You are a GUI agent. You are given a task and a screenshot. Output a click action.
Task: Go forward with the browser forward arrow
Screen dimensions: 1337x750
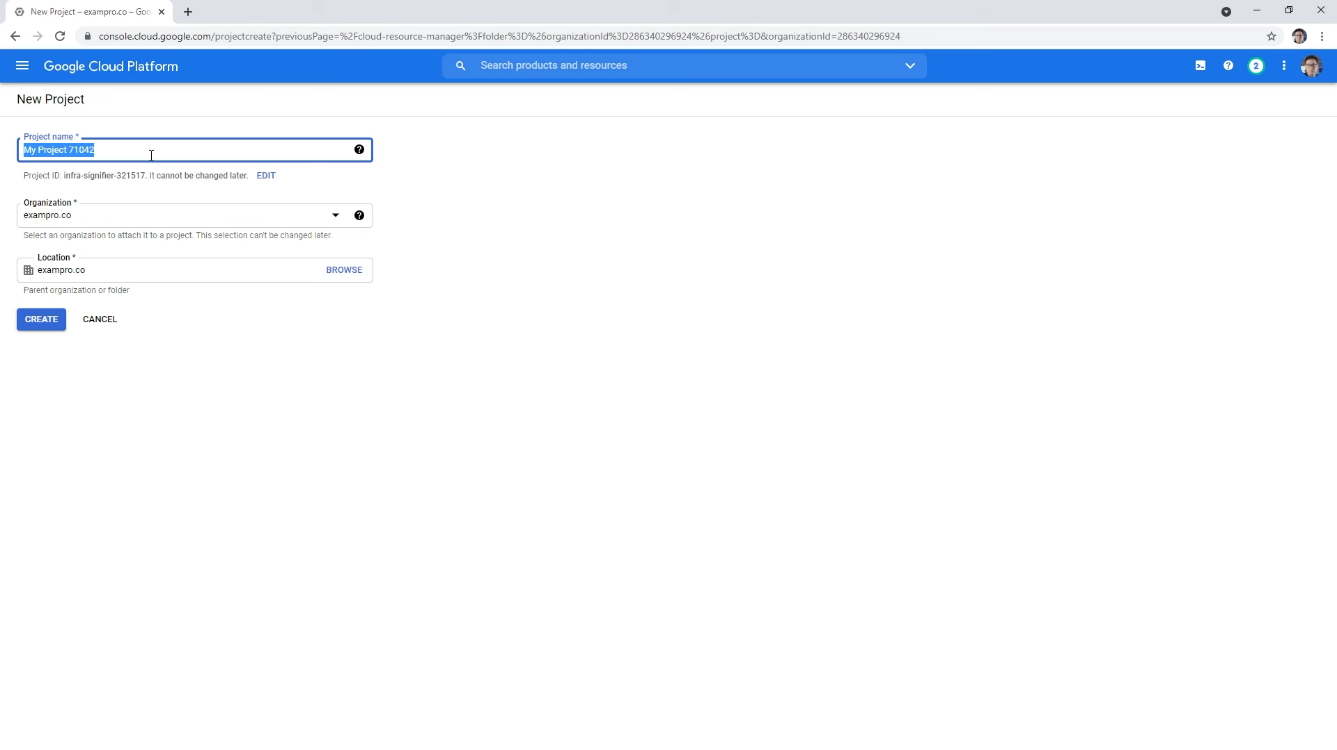pyautogui.click(x=37, y=36)
